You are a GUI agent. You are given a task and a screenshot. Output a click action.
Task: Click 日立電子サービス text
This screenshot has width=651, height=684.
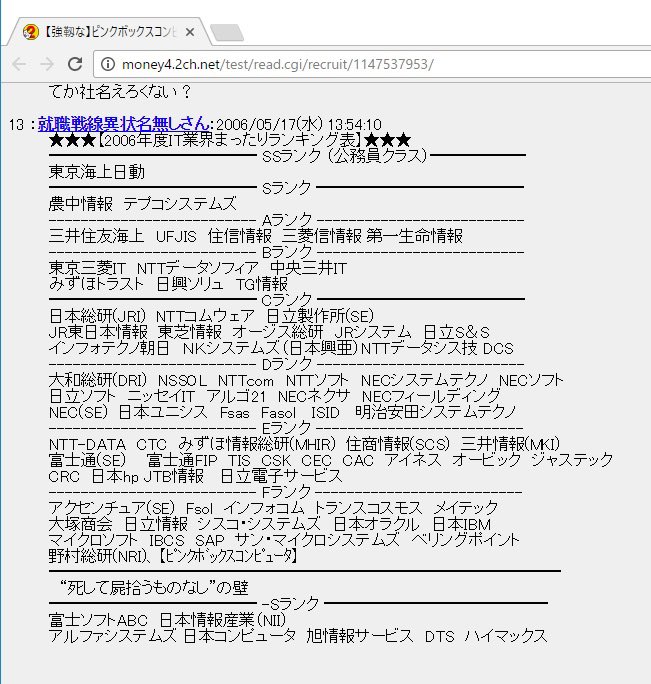(281, 476)
